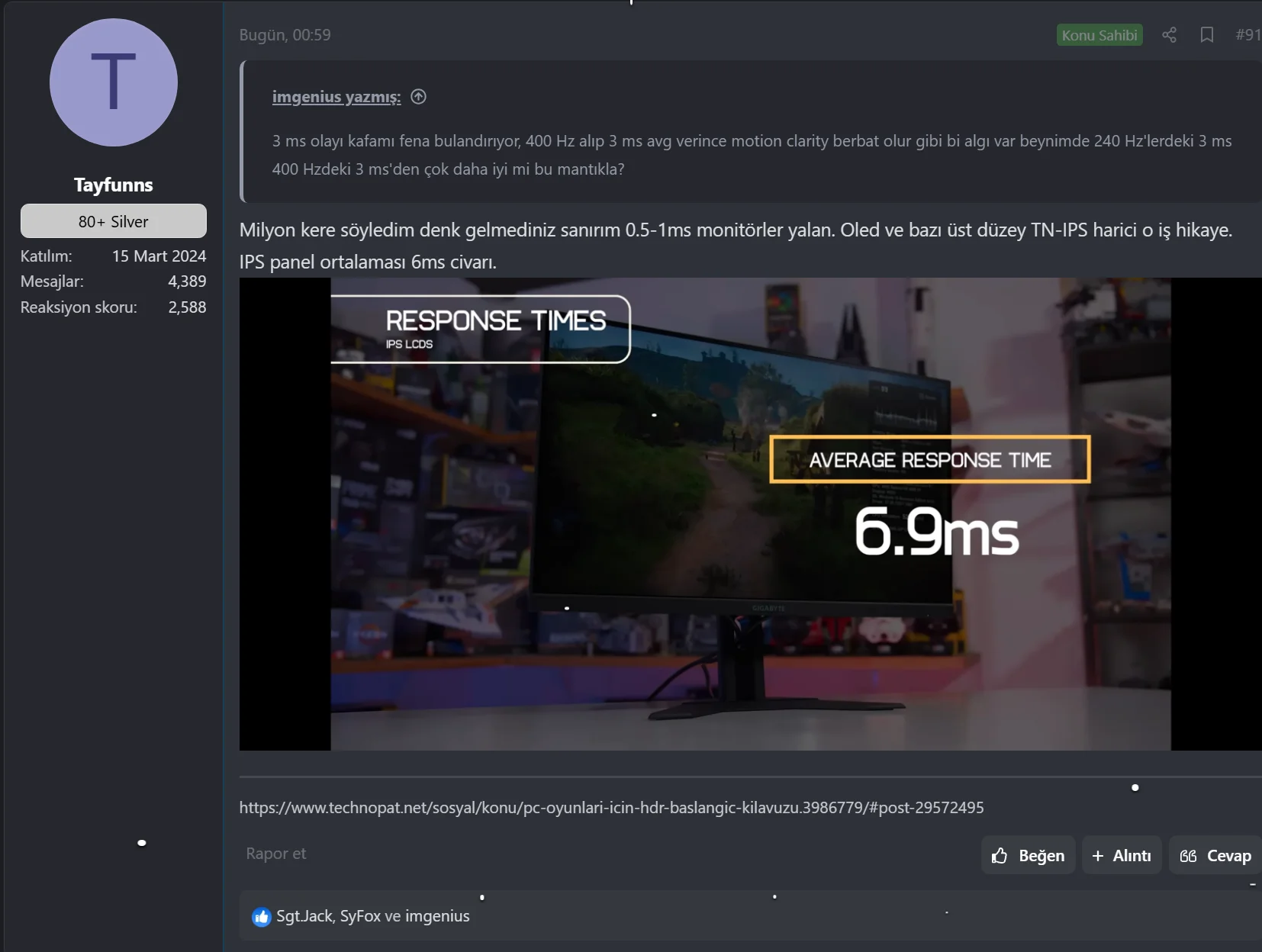Click the 'Mesajlar:' label
The height and width of the screenshot is (952, 1262).
(x=52, y=281)
